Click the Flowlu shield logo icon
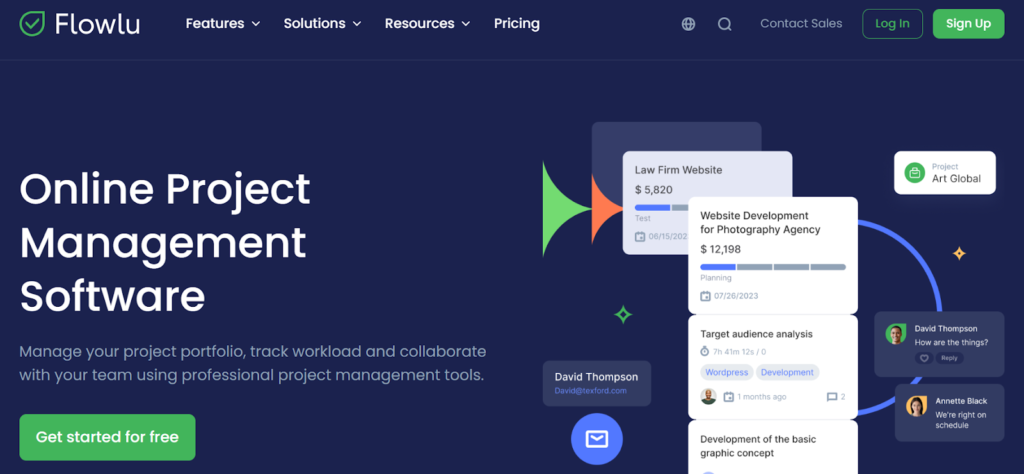The image size is (1024, 474). coord(33,24)
